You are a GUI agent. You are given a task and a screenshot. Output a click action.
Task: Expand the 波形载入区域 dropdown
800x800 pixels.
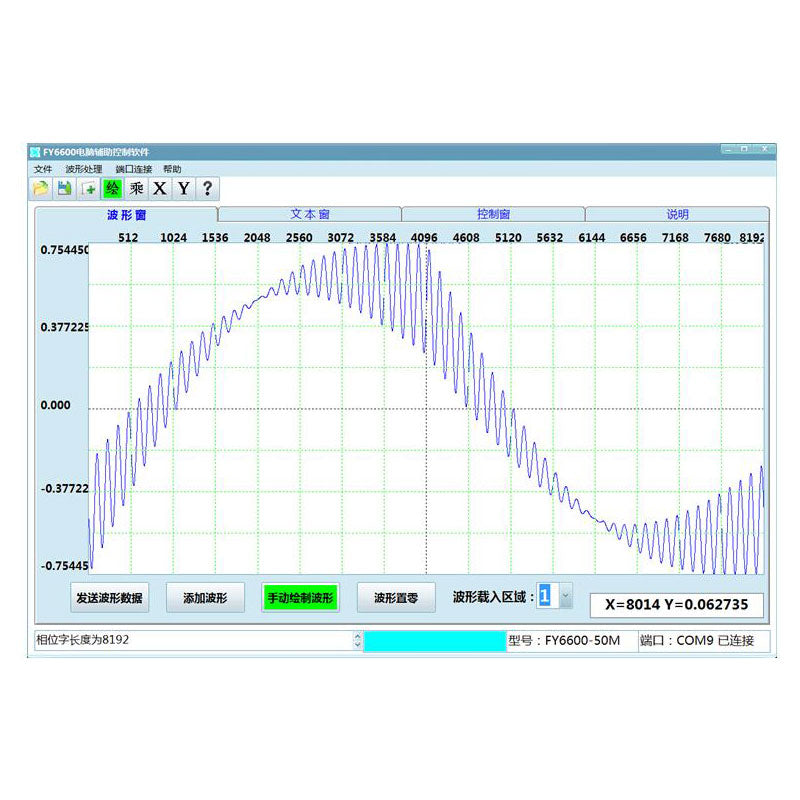tap(565, 597)
